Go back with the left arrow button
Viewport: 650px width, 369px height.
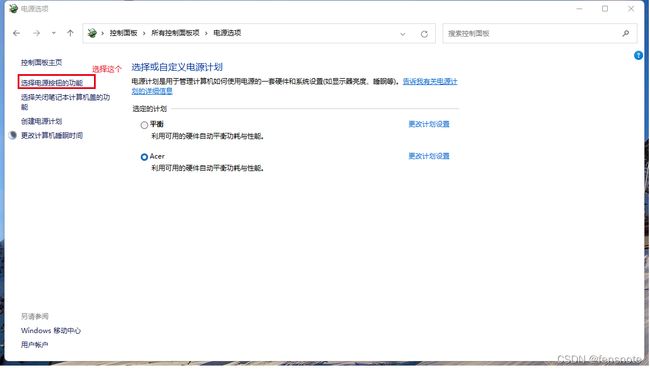[x=17, y=33]
